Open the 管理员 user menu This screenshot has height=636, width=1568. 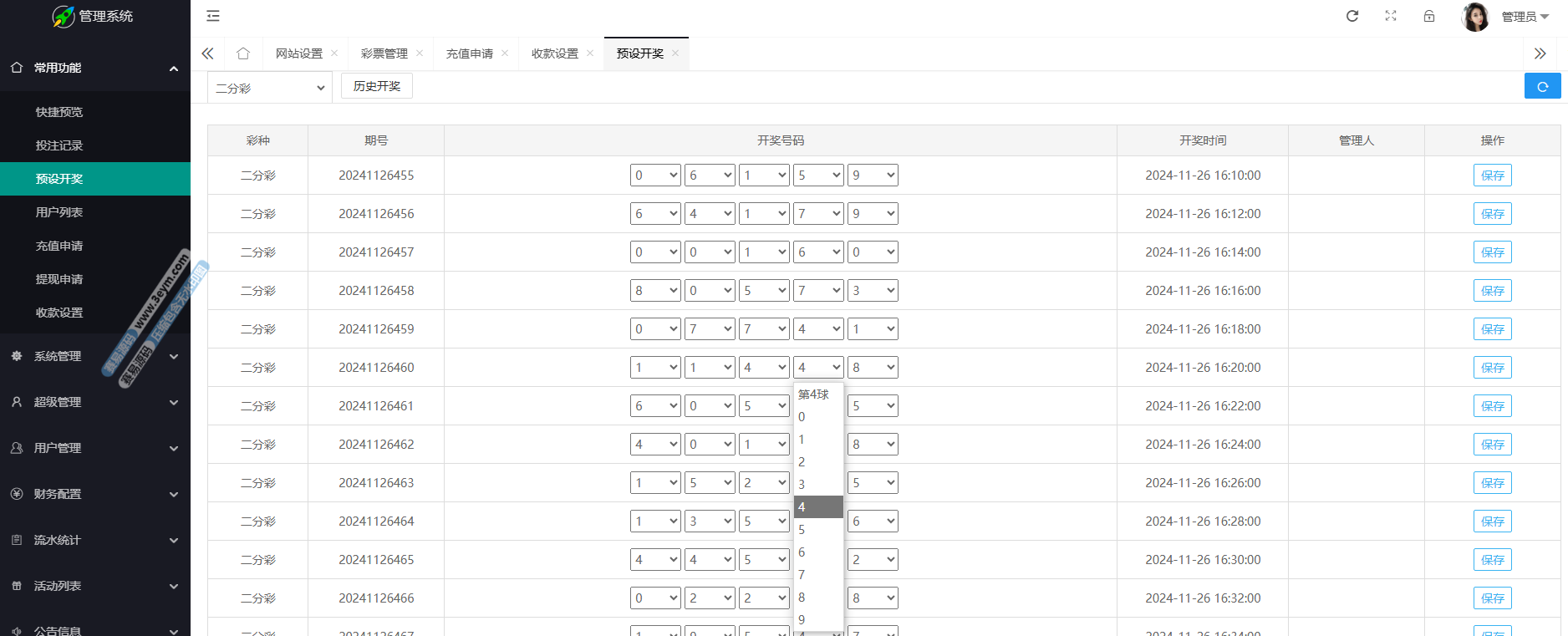[1525, 17]
